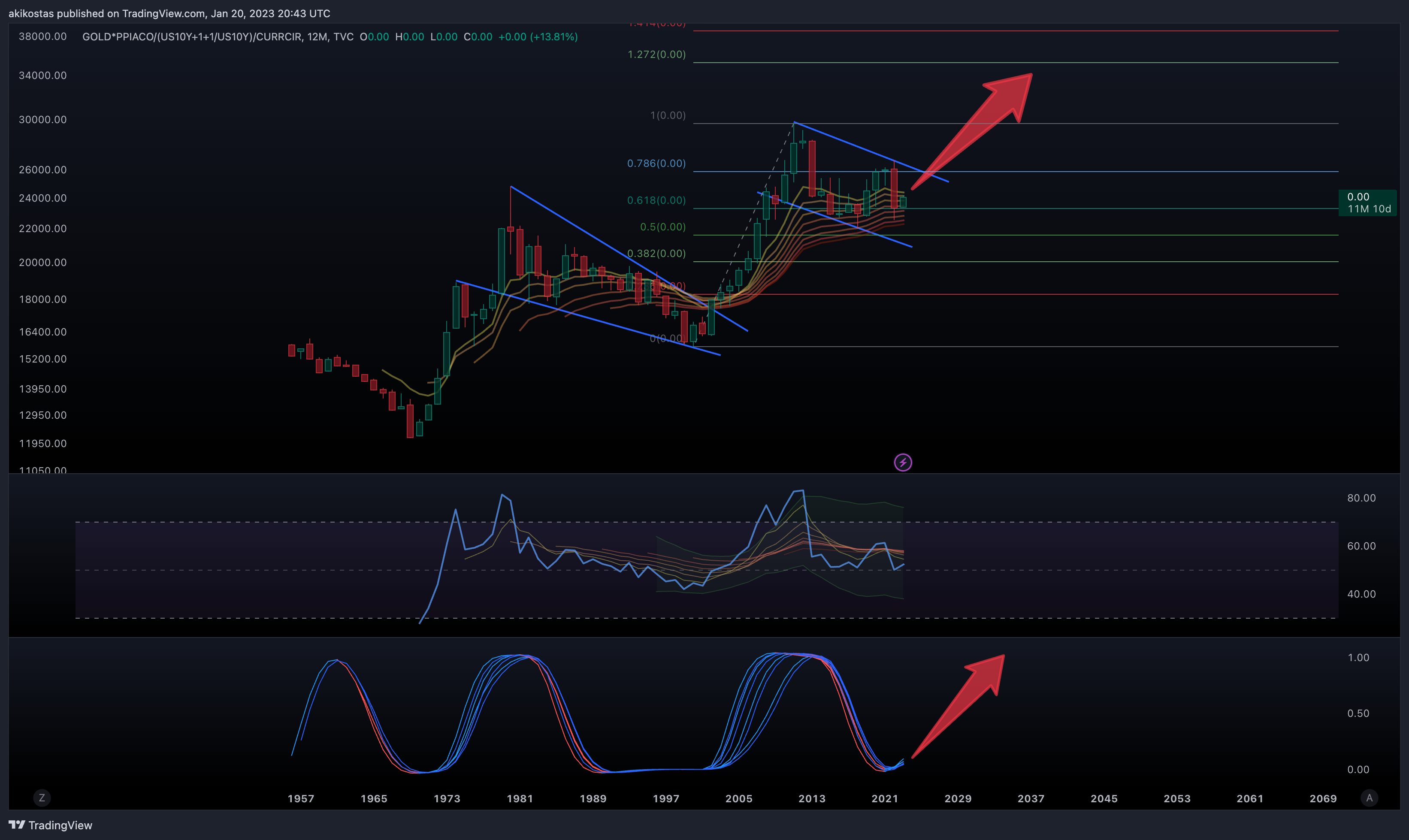
Task: Click the GOLD*PPIACO symbol formula title
Action: pyautogui.click(x=218, y=37)
